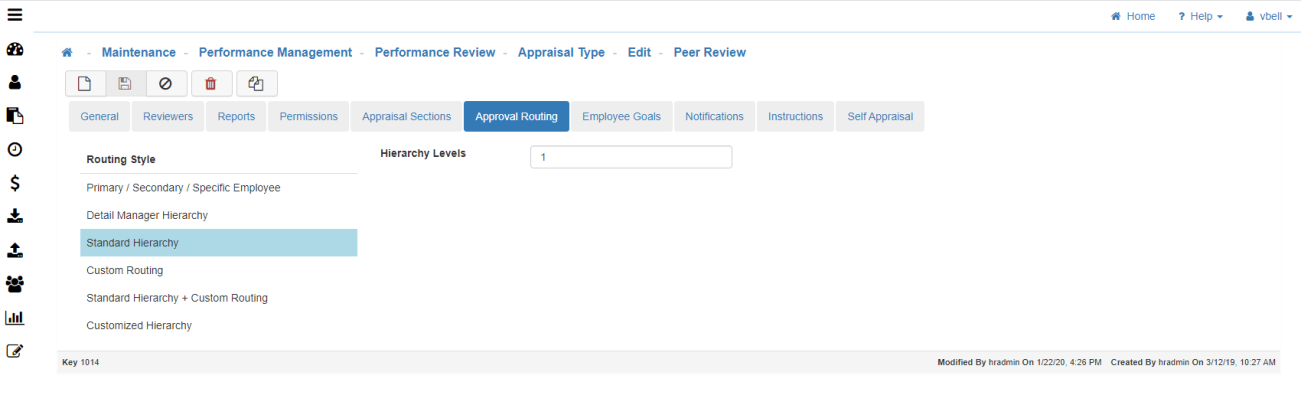
Task: Click the home icon in the breadcrumb
Action: (67, 53)
